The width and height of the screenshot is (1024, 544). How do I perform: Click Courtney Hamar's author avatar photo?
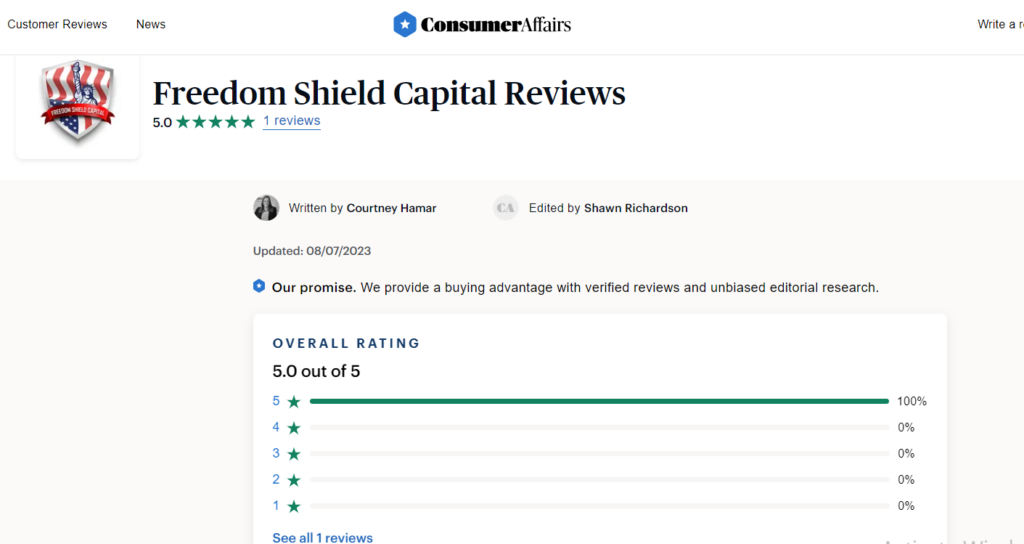tap(266, 208)
